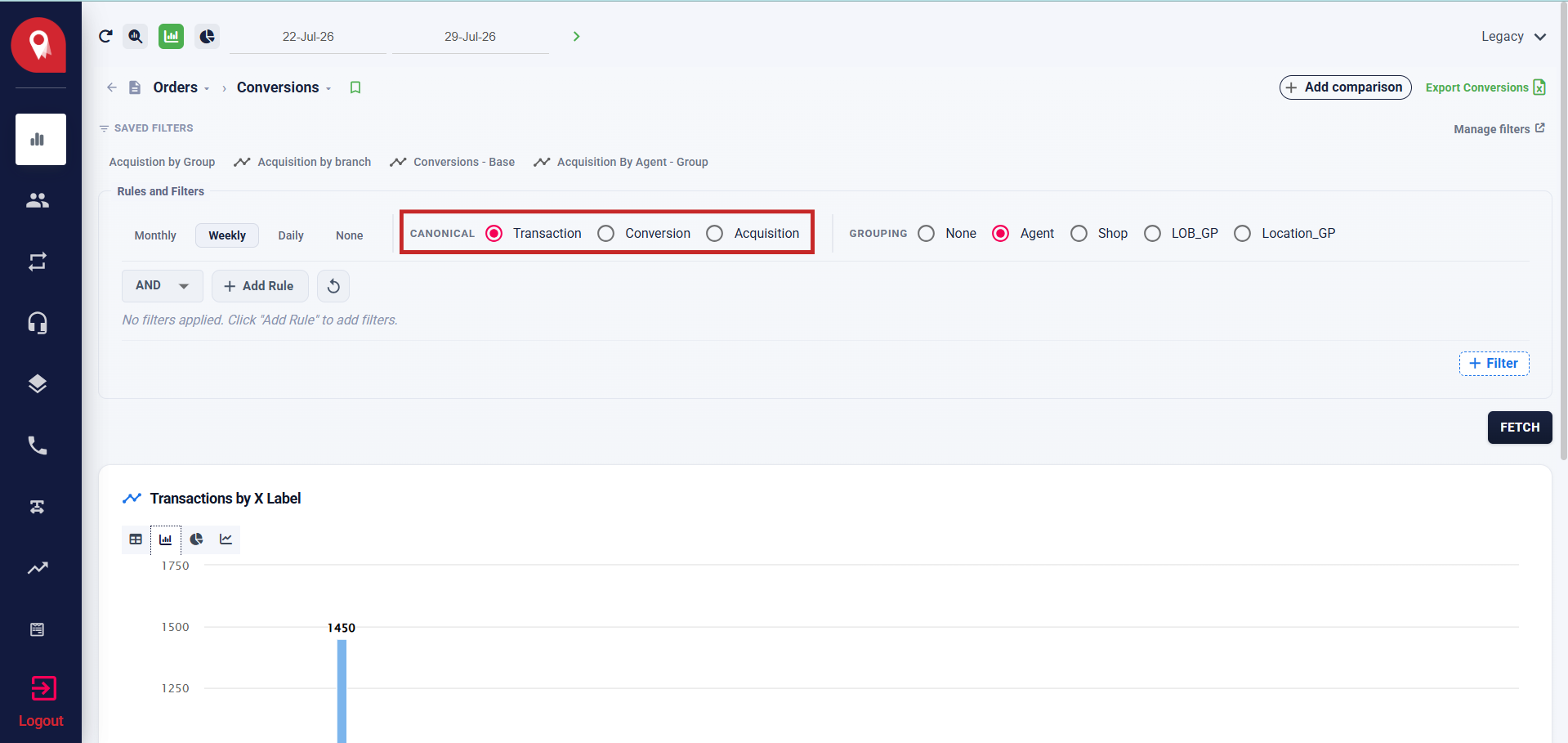1568x743 pixels.
Task: Open the layers sidebar icon
Action: point(38,384)
